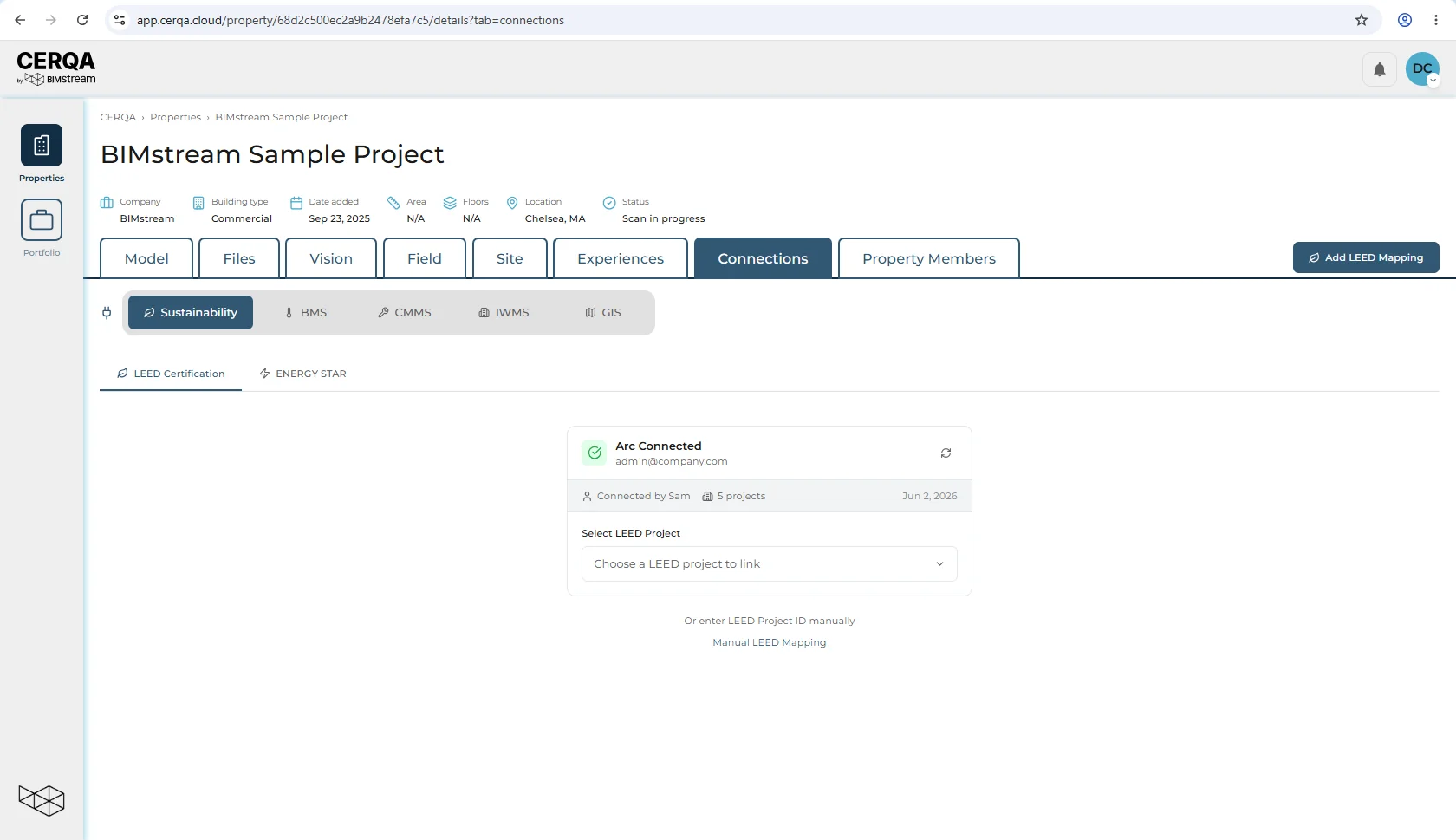Bookmark this page with the star icon
Image resolution: width=1456 pixels, height=840 pixels.
1362,20
